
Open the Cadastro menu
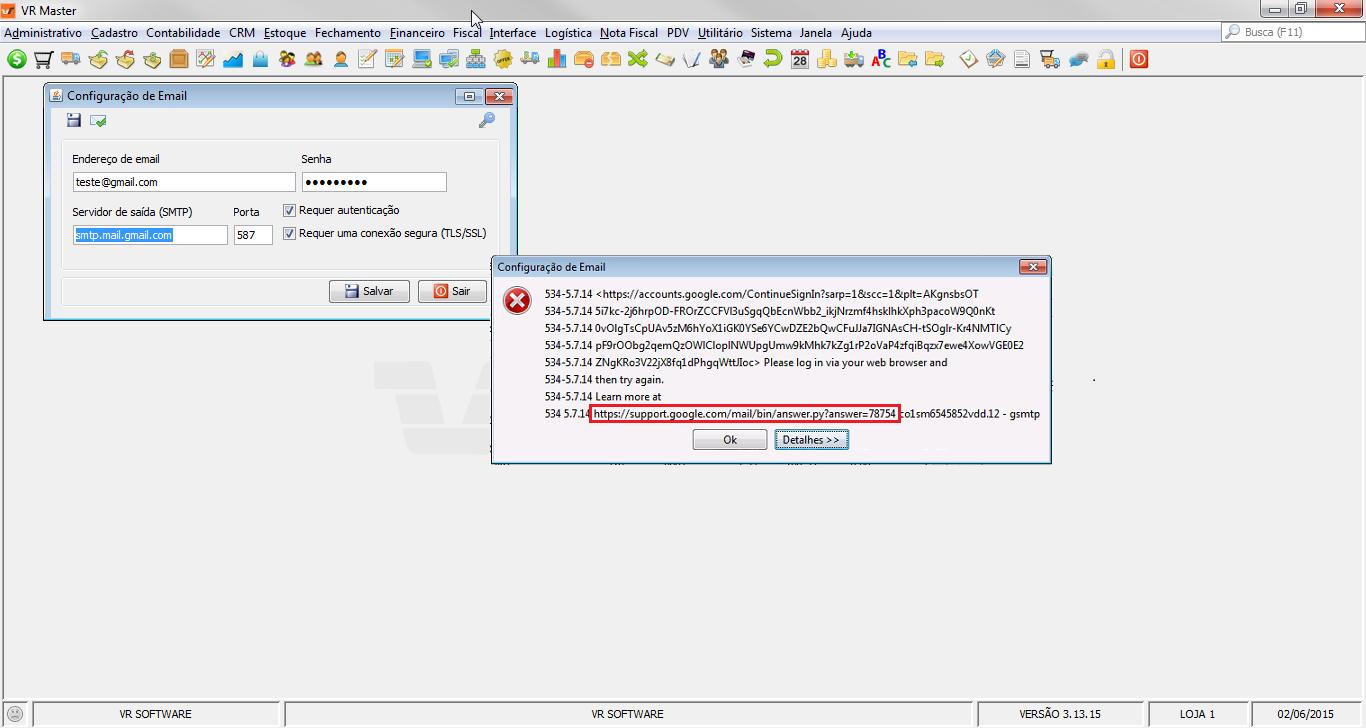pyautogui.click(x=114, y=33)
